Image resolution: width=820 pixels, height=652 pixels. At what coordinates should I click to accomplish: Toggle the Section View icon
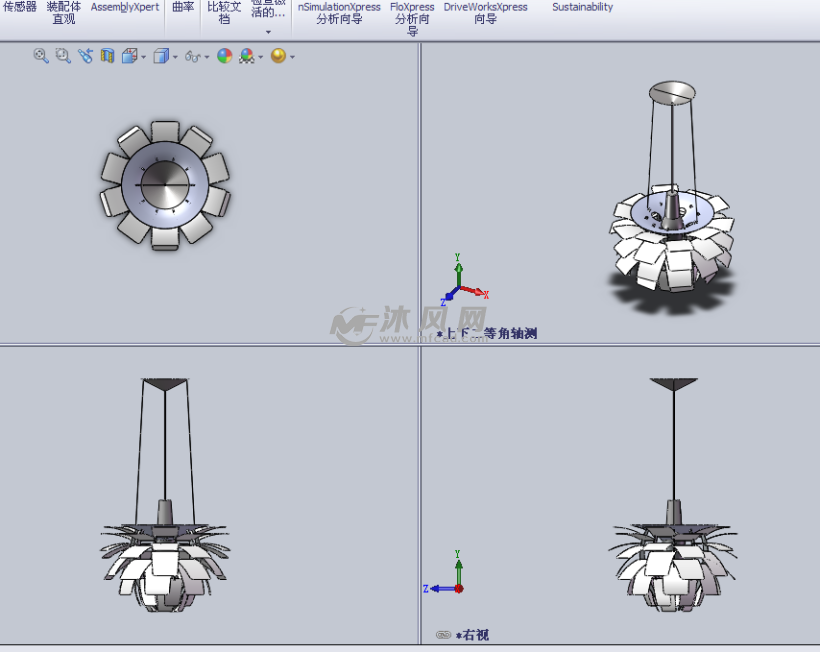pyautogui.click(x=107, y=56)
